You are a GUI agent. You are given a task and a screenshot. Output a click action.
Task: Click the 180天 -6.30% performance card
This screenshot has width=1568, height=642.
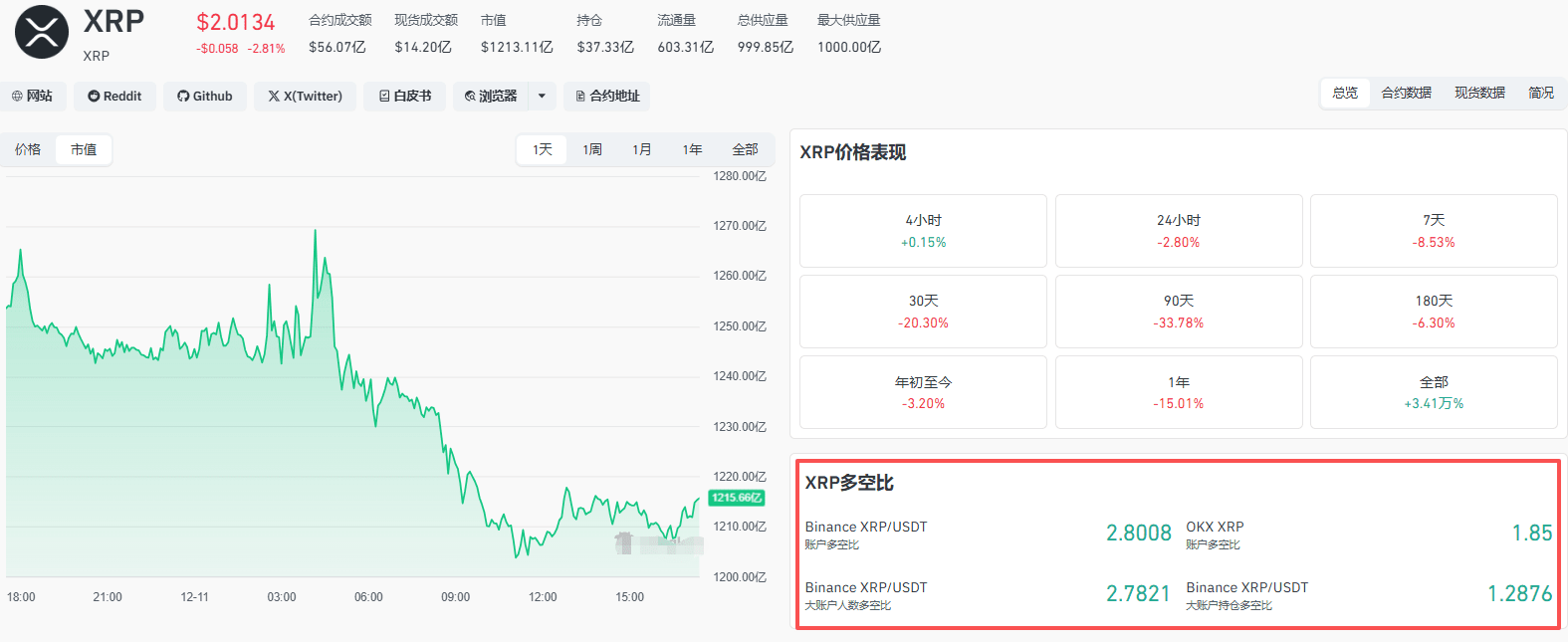[x=1434, y=312]
